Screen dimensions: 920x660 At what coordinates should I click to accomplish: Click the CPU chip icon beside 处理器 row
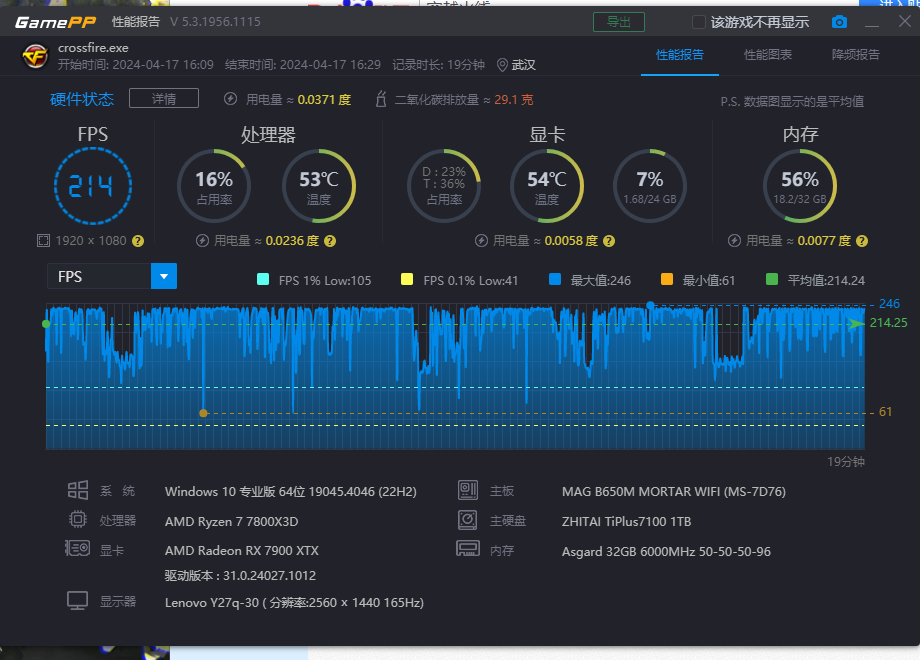point(77,519)
